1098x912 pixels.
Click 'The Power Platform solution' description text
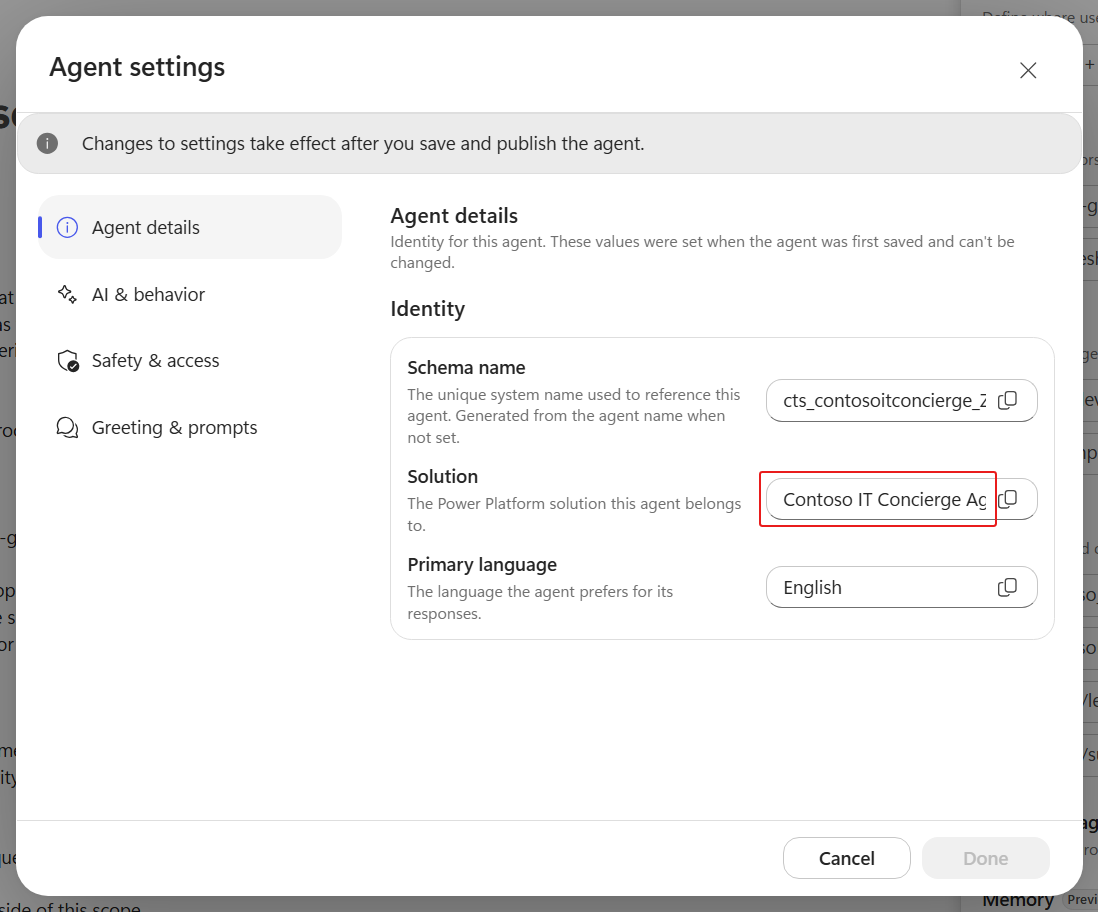(x=574, y=514)
